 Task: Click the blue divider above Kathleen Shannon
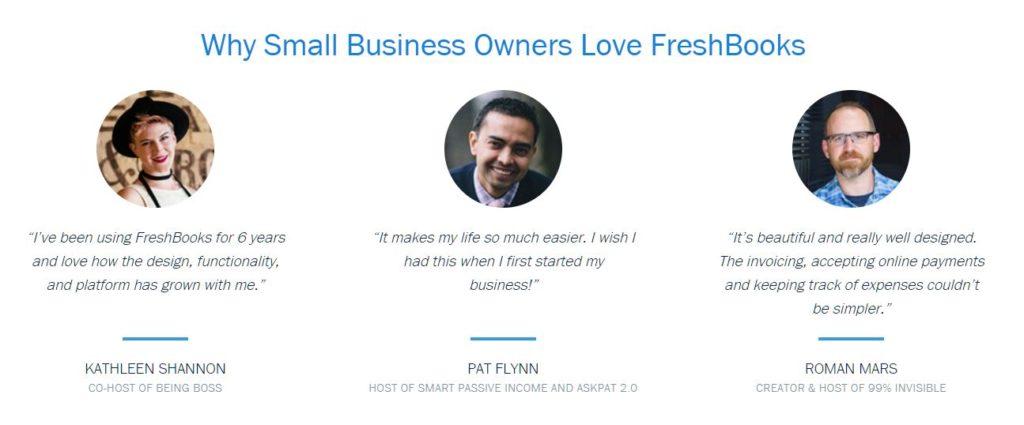coord(155,339)
